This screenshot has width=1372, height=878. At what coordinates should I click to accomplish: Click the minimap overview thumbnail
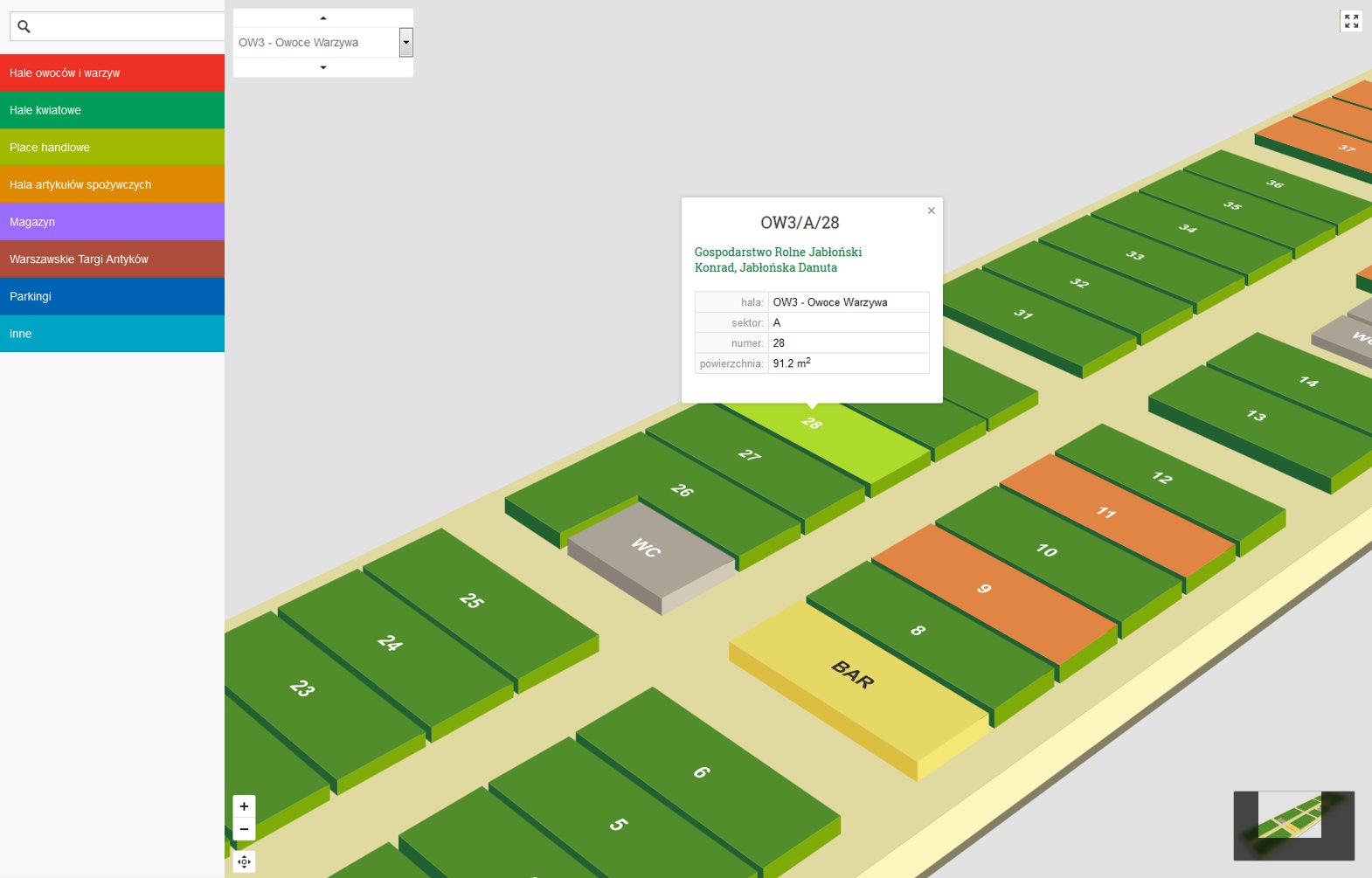pyautogui.click(x=1293, y=826)
